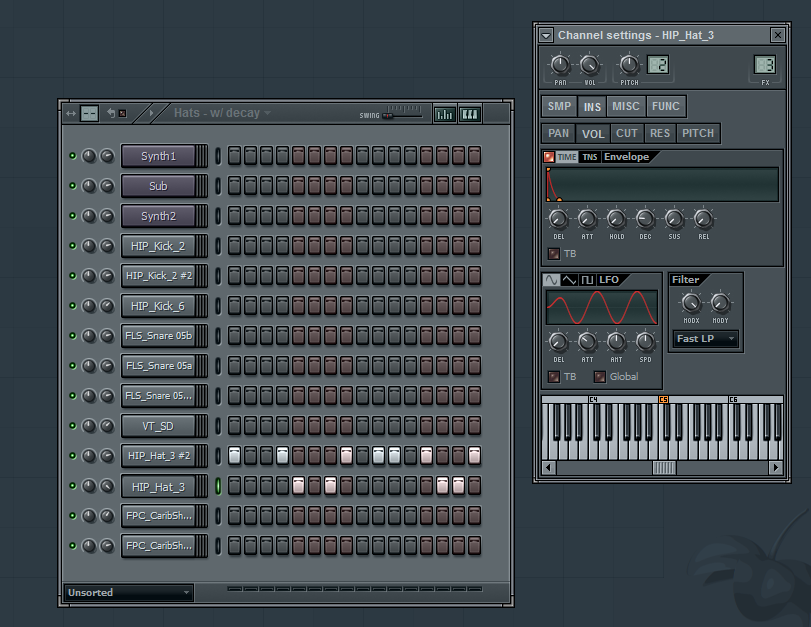Select PAN envelope tab
The height and width of the screenshot is (627, 811).
click(x=559, y=133)
